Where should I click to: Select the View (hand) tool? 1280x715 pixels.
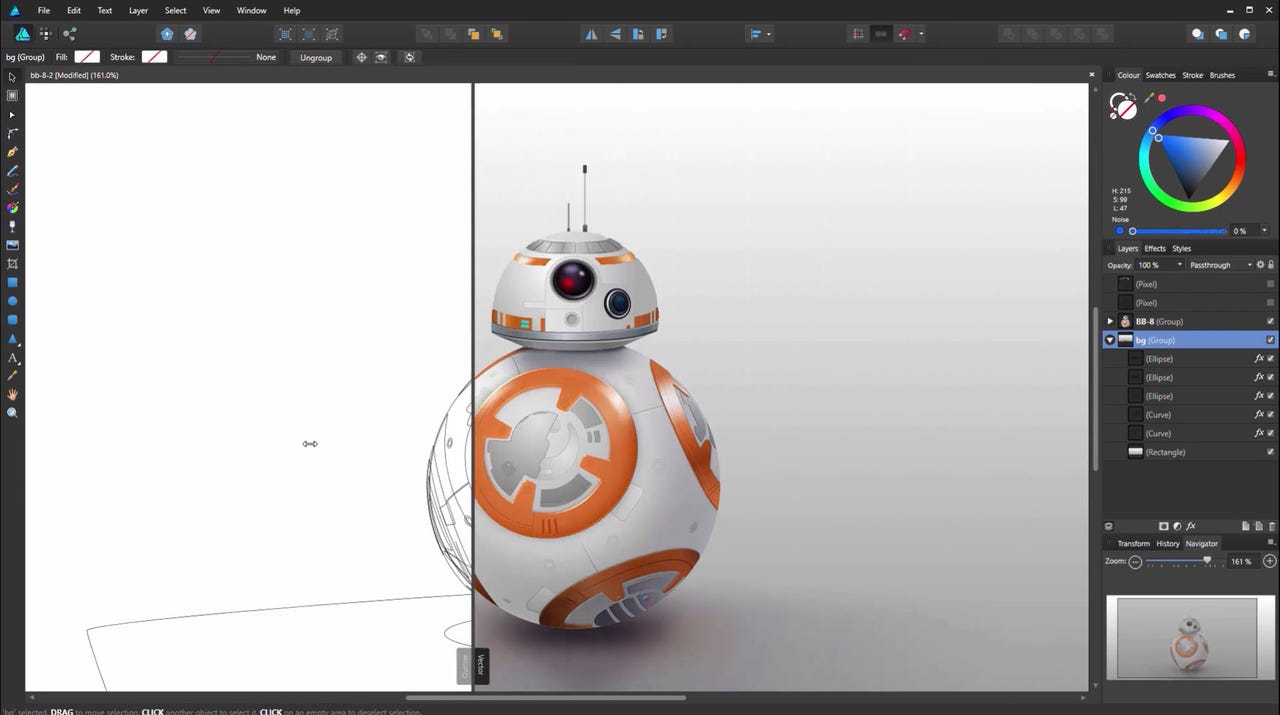(12, 394)
